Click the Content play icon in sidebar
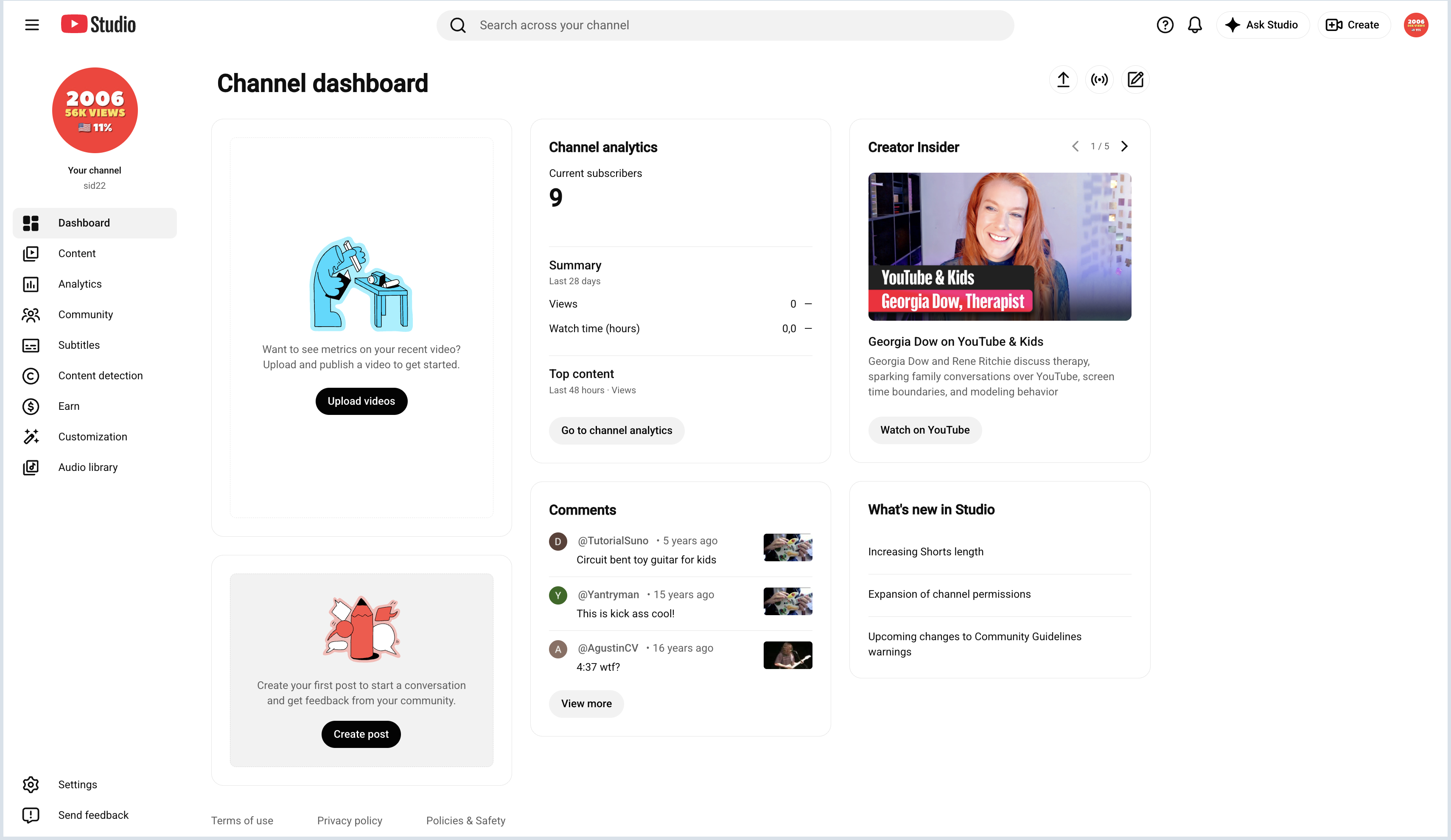The image size is (1451, 840). 31,253
